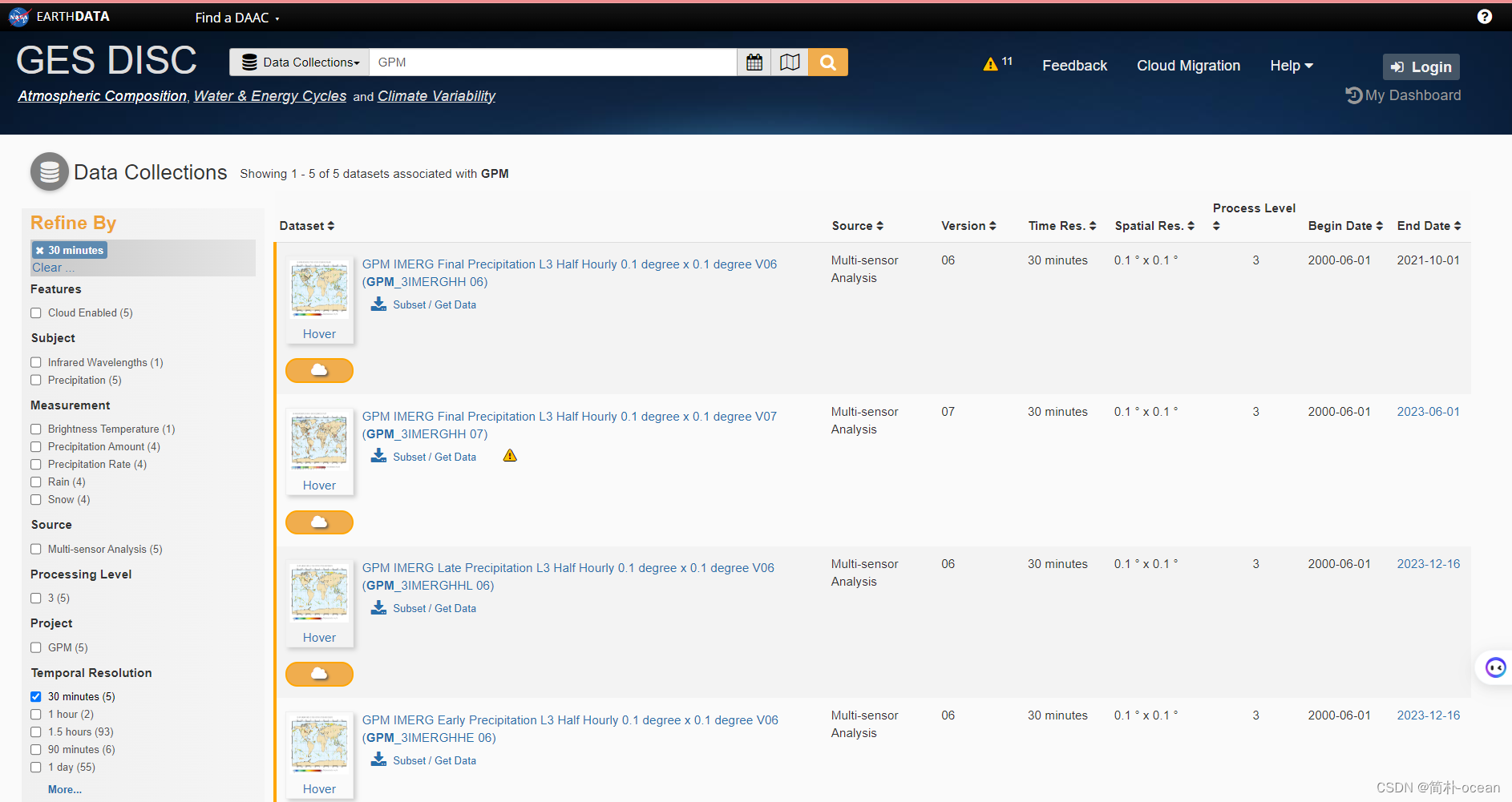Open the Climate Variability link
The image size is (1512, 802).
(x=436, y=96)
